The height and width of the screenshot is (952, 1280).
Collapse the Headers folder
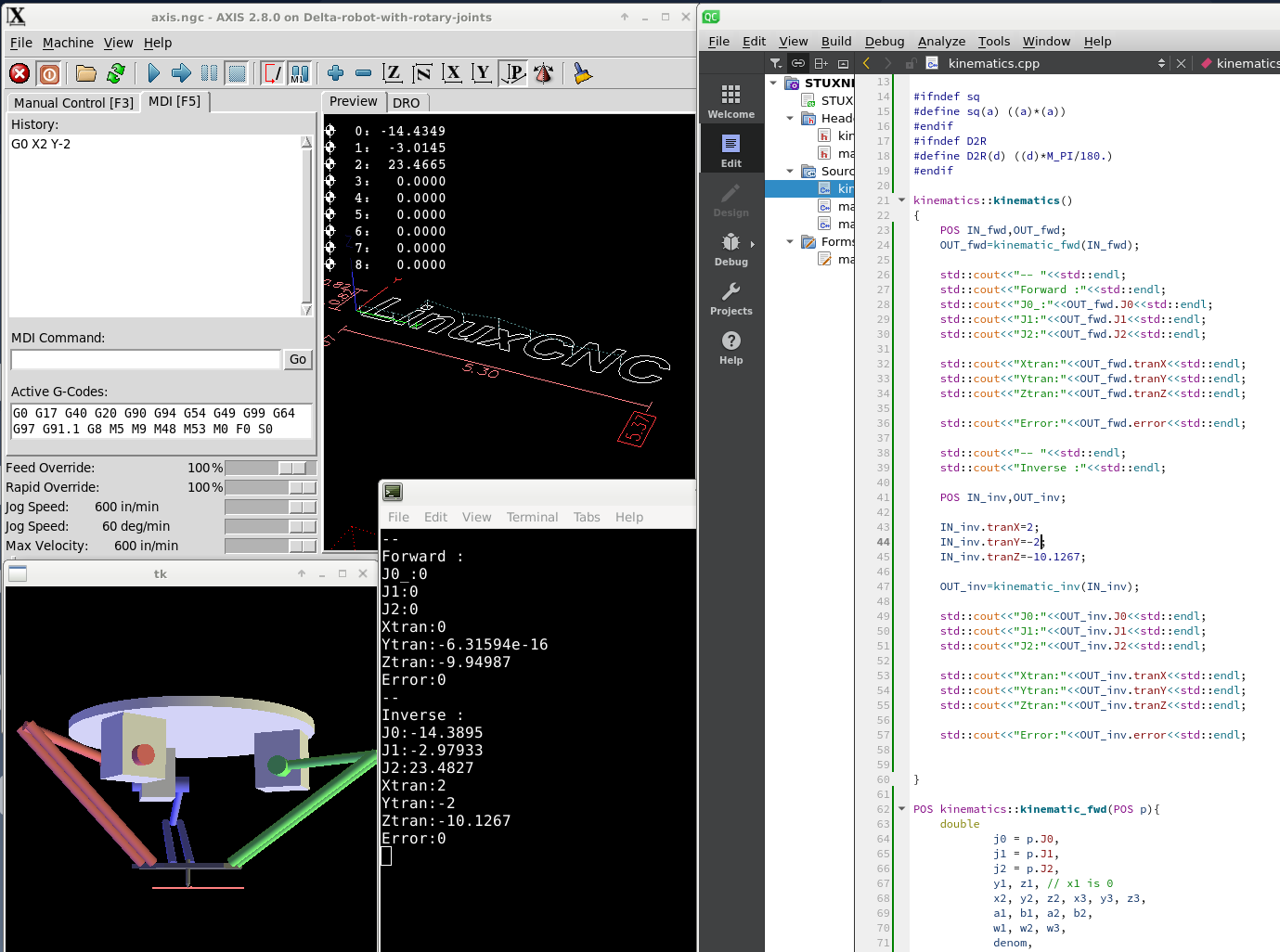click(790, 119)
